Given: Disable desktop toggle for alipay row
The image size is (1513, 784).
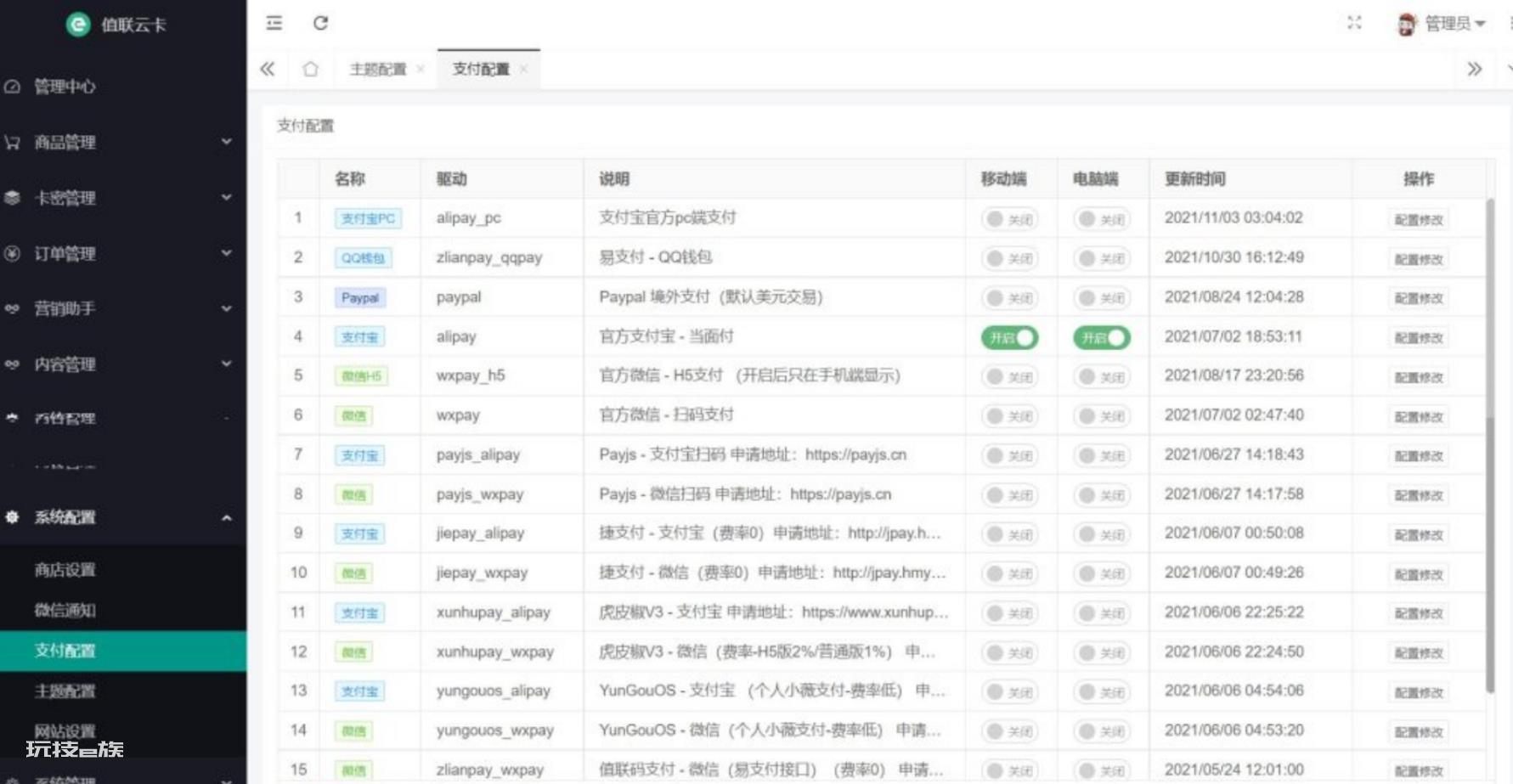Looking at the screenshot, I should tap(1101, 338).
